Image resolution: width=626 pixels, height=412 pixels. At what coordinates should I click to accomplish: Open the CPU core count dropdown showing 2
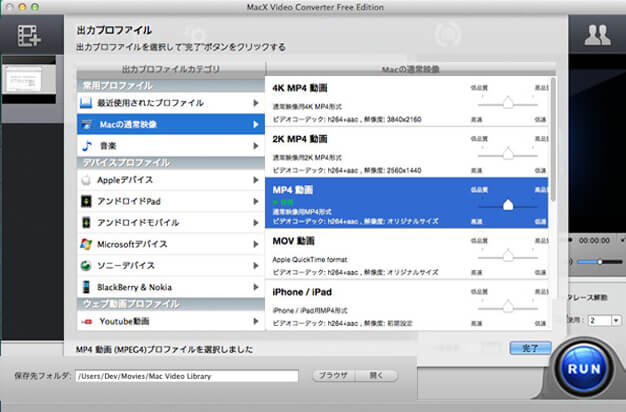tap(605, 320)
